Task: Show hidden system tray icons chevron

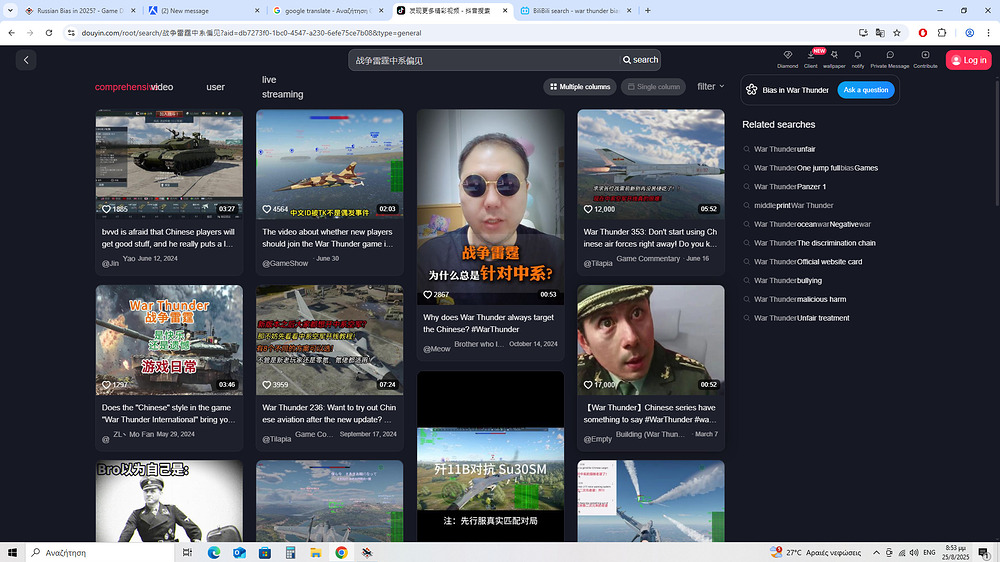Action: (876, 552)
